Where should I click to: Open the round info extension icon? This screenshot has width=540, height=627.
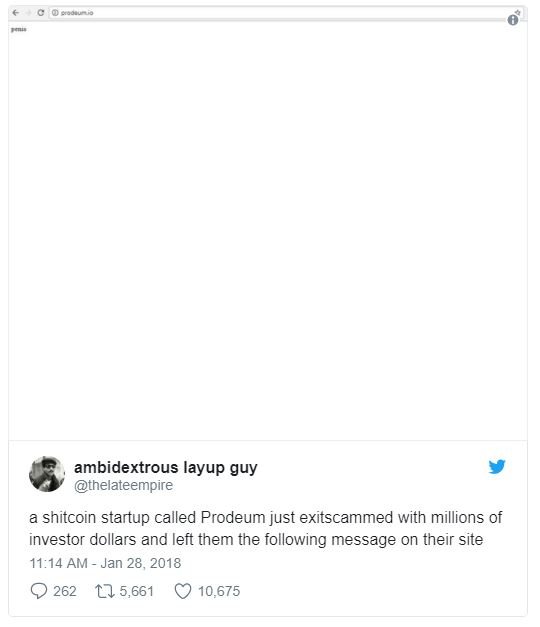(x=512, y=20)
